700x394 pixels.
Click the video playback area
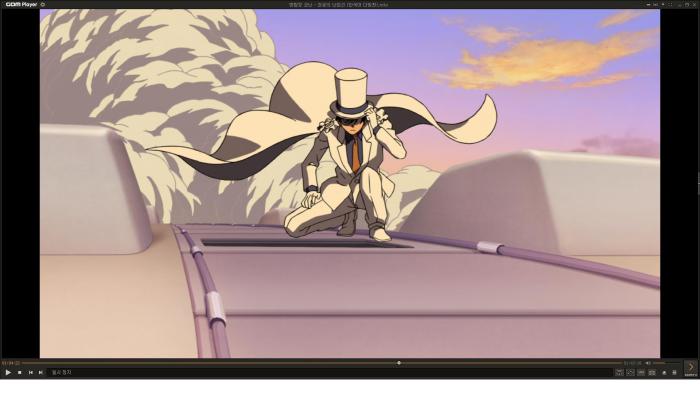(x=350, y=183)
